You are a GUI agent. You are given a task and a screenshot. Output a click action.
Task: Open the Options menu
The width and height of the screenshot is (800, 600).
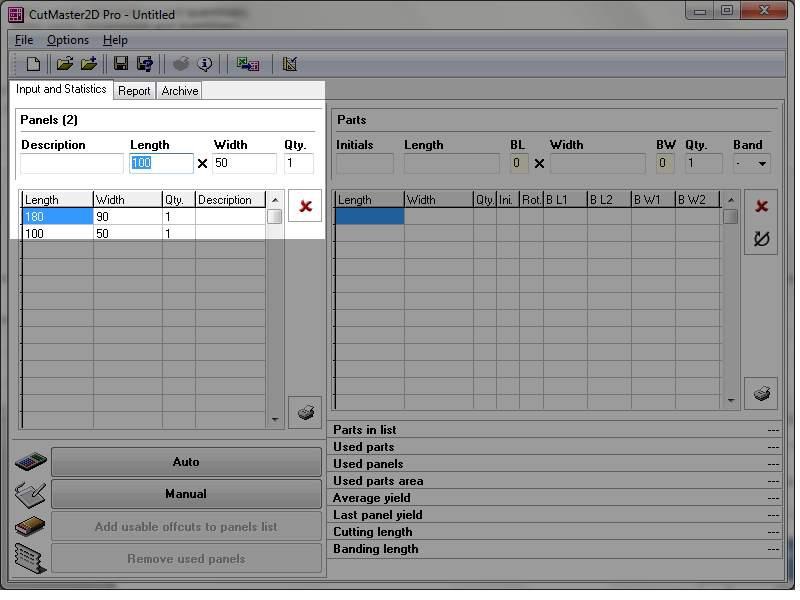click(68, 40)
